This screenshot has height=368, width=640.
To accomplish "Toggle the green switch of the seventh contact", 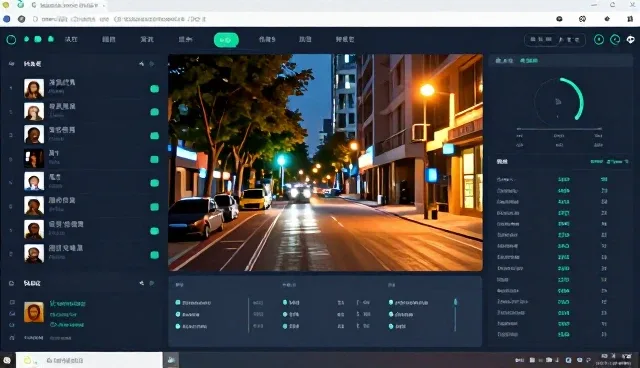I will click(x=154, y=231).
